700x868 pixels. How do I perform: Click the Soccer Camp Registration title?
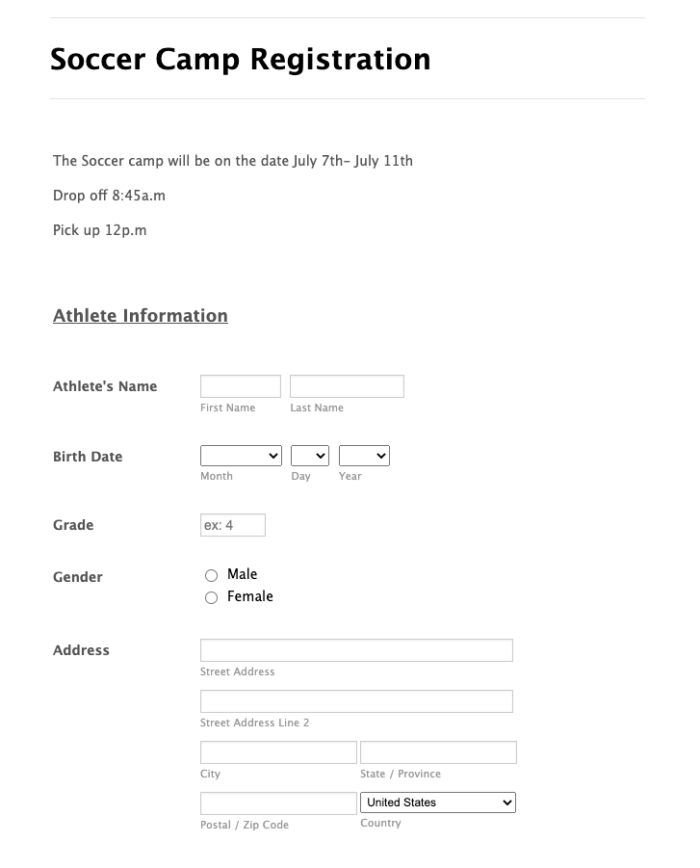(x=241, y=59)
